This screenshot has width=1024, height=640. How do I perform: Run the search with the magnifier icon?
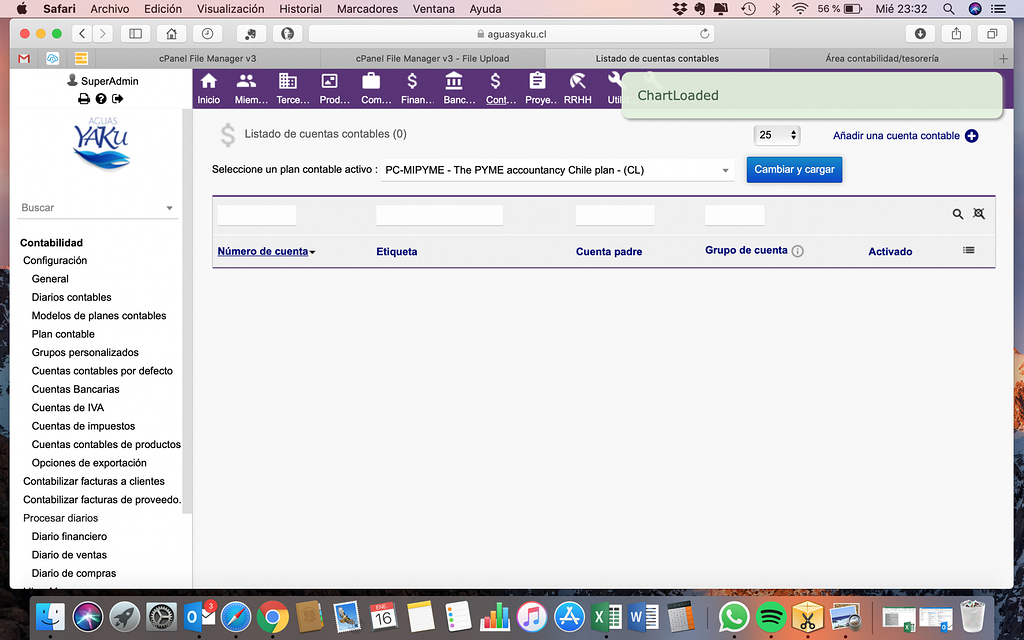click(957, 213)
